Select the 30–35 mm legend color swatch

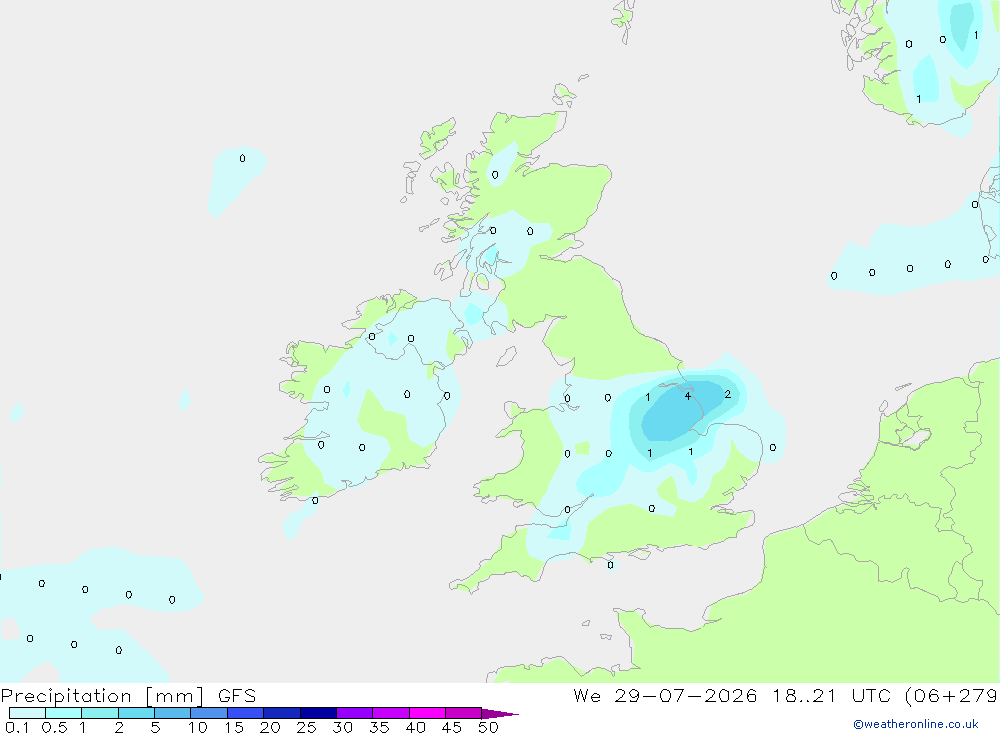pyautogui.click(x=354, y=713)
